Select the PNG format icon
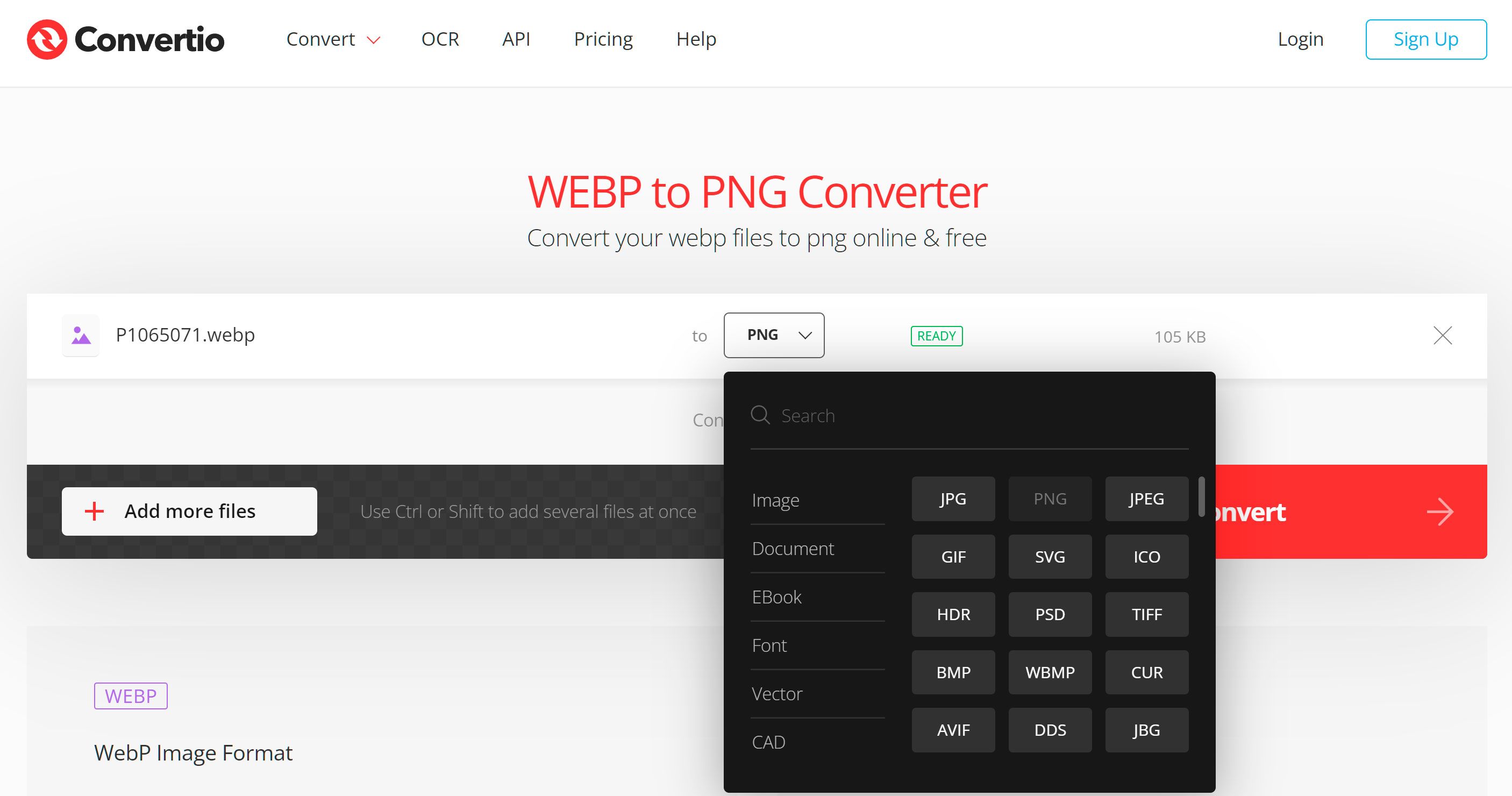1512x796 pixels. [x=1050, y=498]
